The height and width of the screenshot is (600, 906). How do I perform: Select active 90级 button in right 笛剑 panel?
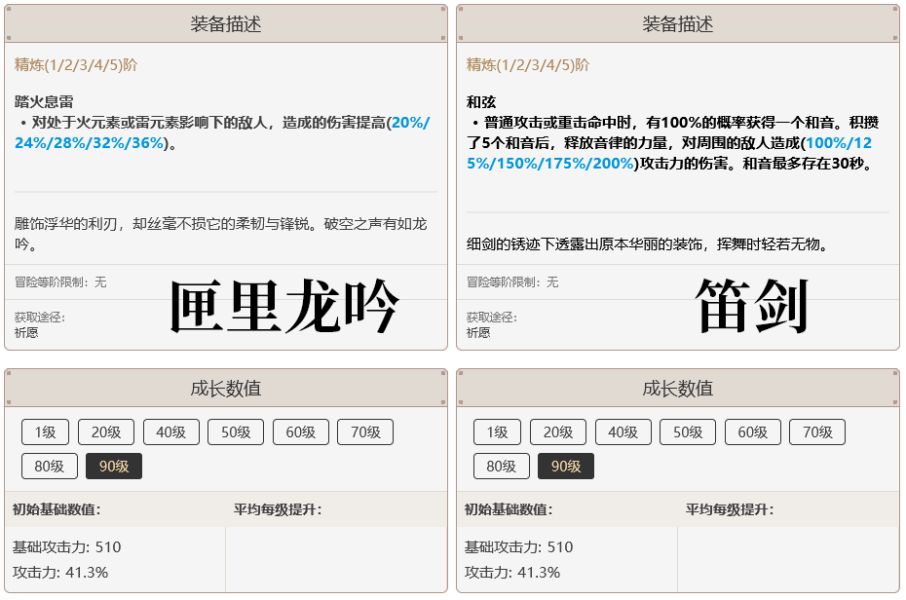tap(566, 466)
